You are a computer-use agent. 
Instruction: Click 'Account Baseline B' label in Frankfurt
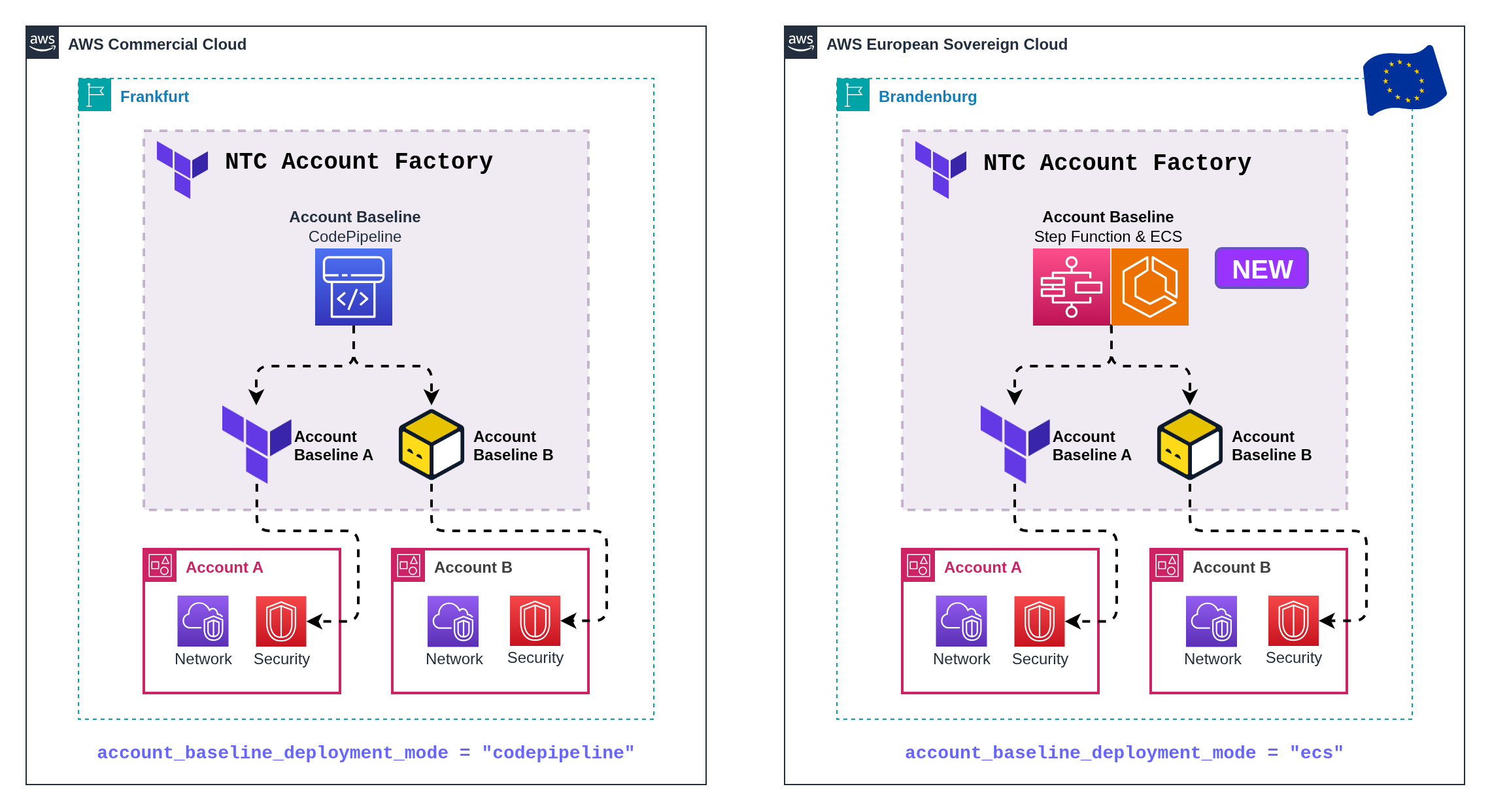pyautogui.click(x=513, y=446)
